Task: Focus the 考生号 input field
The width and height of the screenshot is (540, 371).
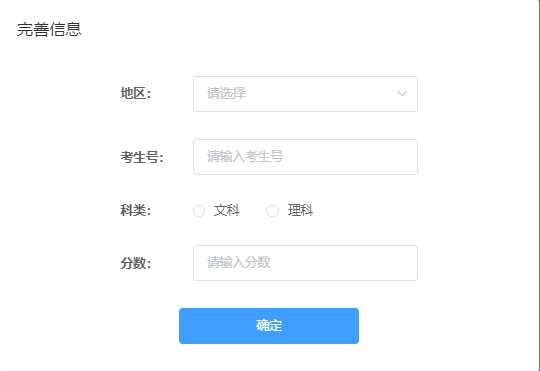Action: 305,157
